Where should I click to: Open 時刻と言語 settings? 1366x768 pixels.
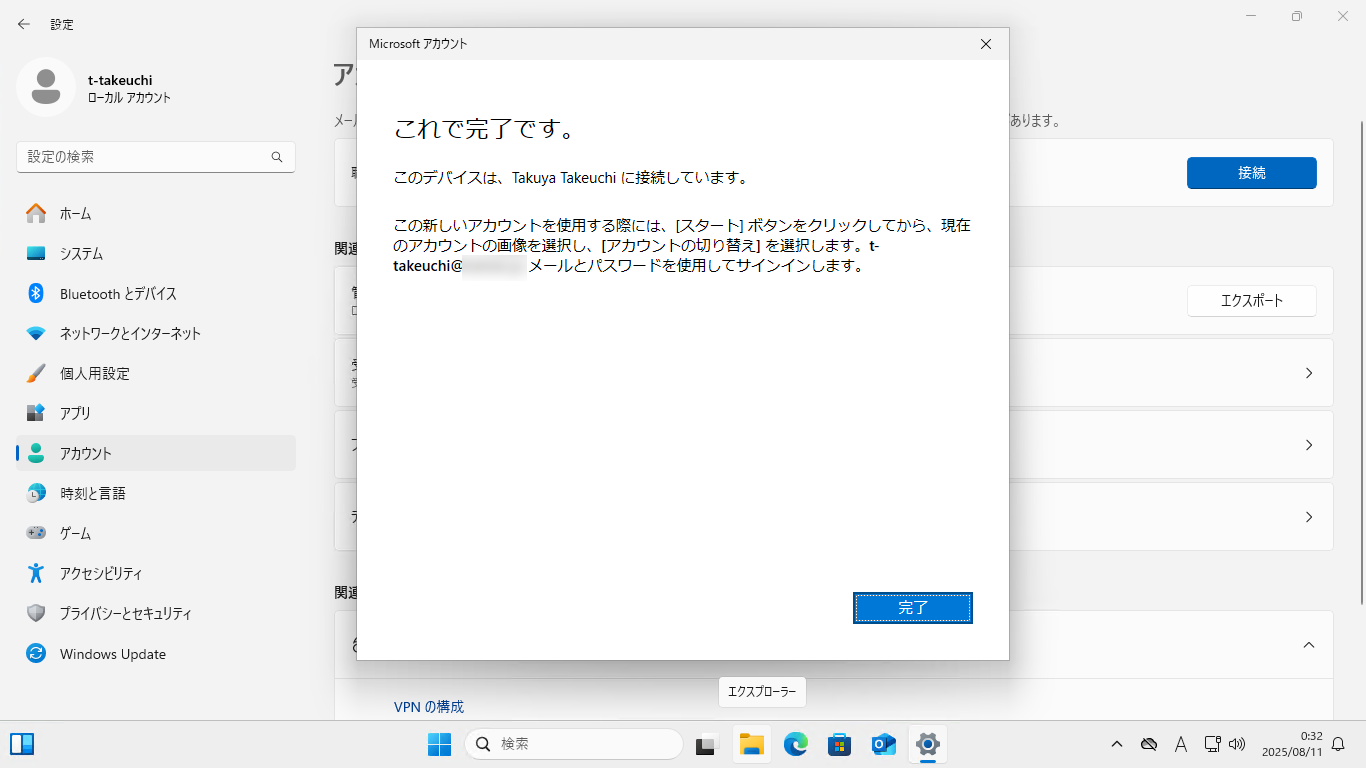[156, 493]
